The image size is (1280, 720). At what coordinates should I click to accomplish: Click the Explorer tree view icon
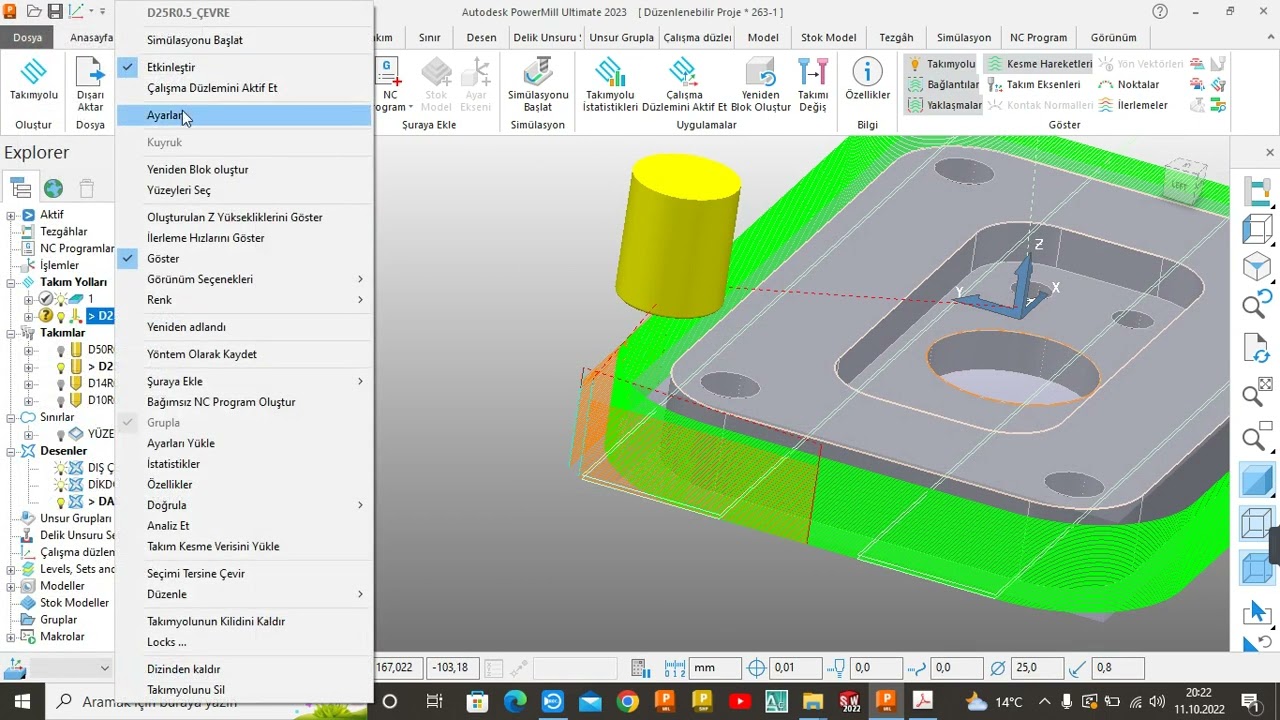pos(19,188)
